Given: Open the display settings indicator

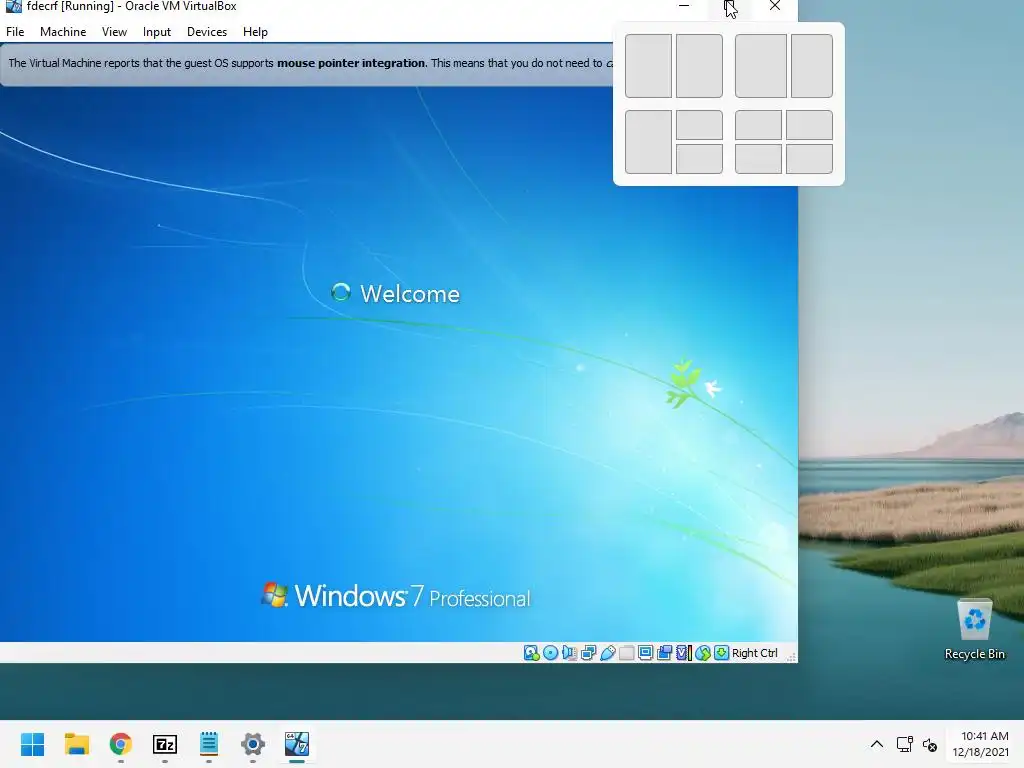Looking at the screenshot, I should point(645,653).
